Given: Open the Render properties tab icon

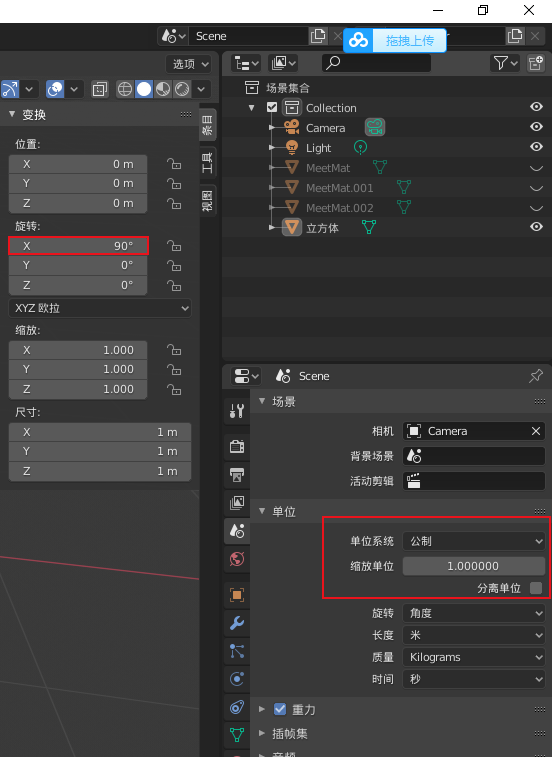Looking at the screenshot, I should pos(237,446).
